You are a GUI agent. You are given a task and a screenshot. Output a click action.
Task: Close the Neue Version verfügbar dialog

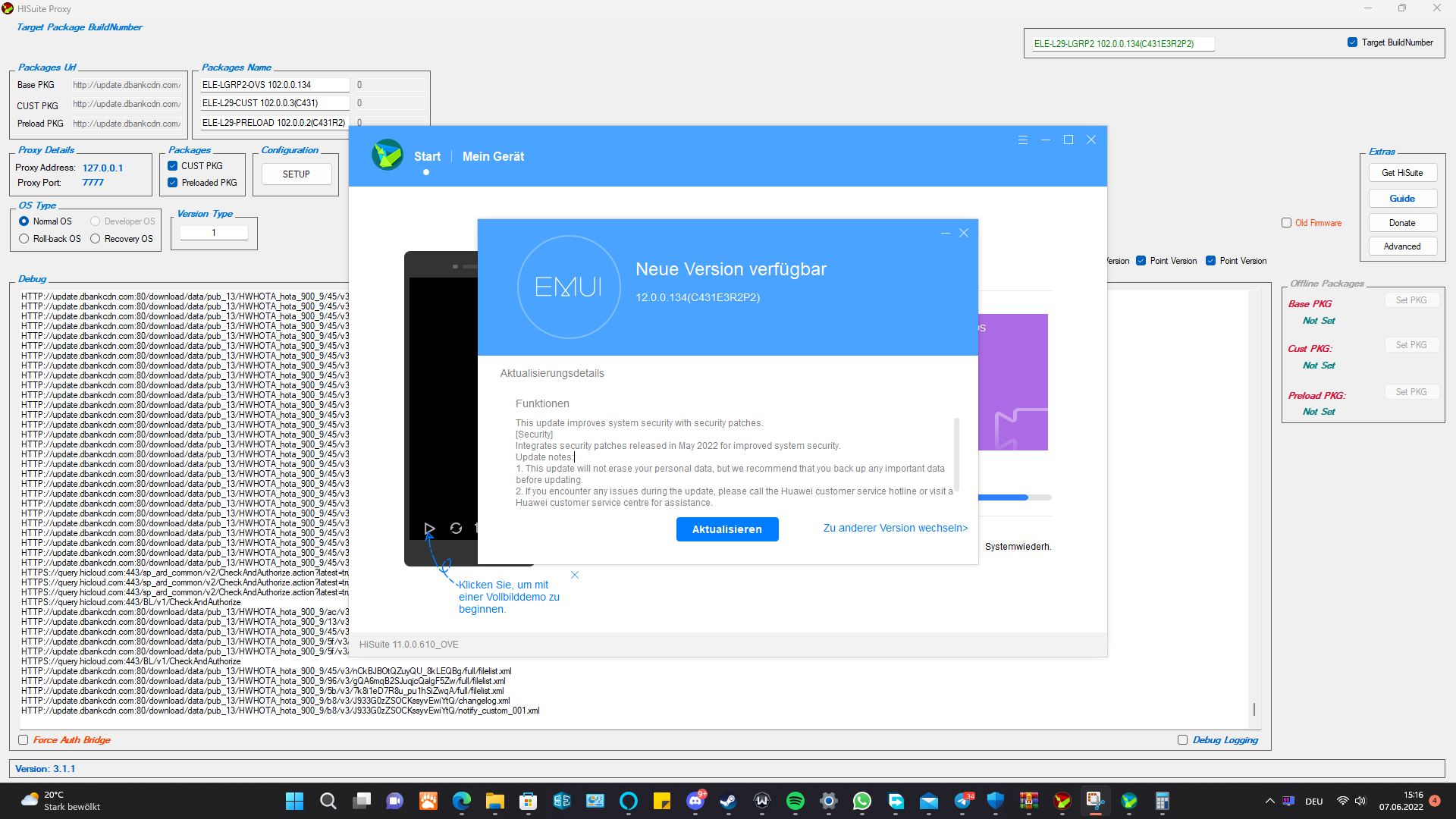964,233
